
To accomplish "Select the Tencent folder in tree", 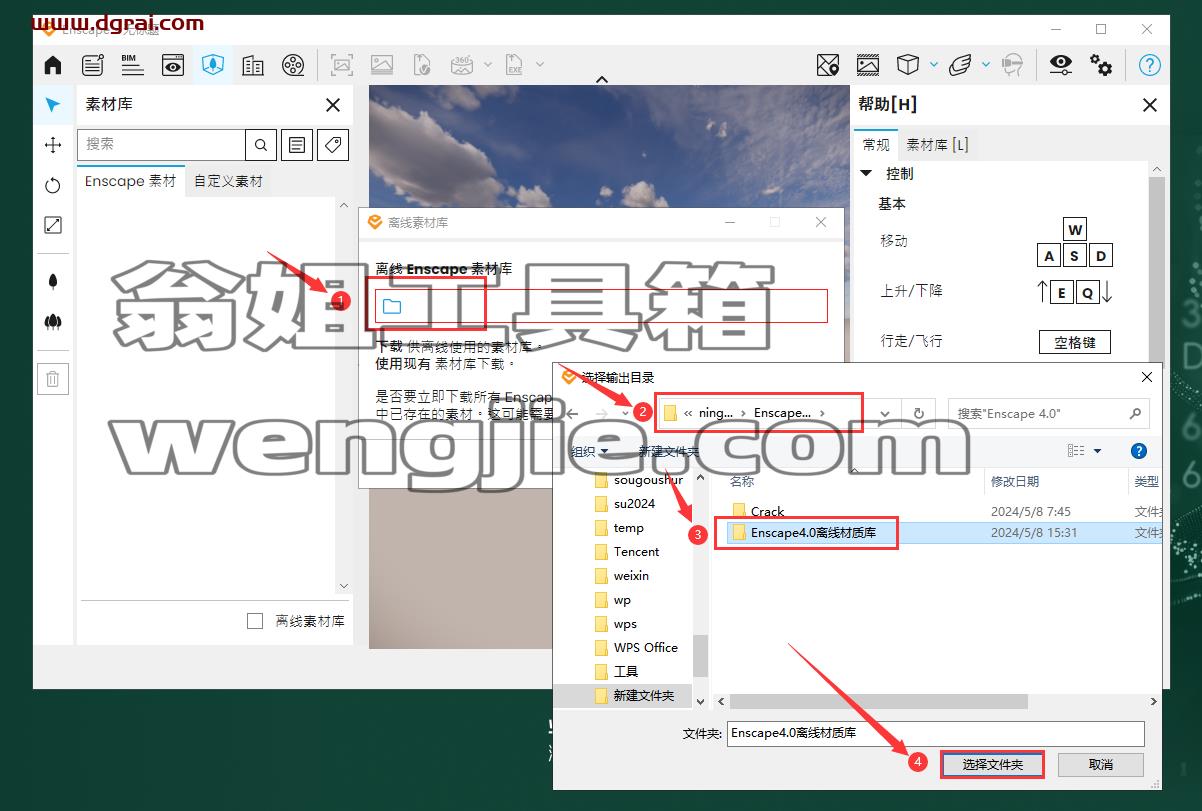I will (x=636, y=552).
